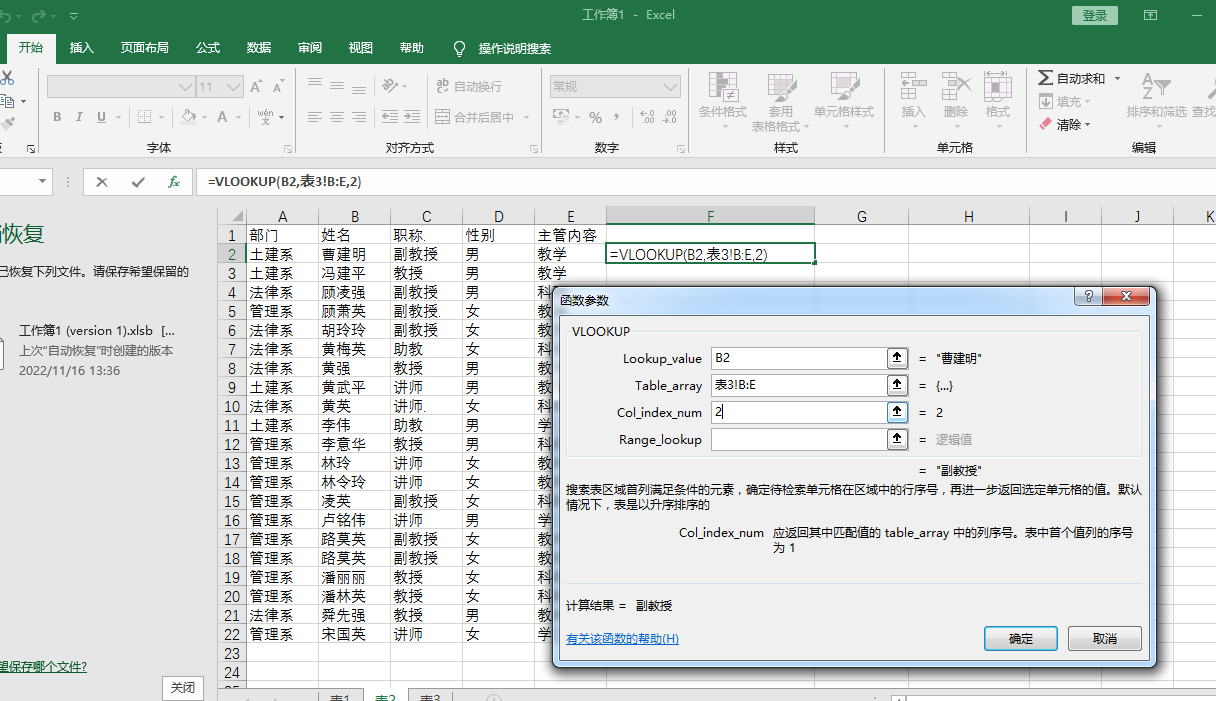1216x701 pixels.
Task: Click Range_lookup range selector icon
Action: pos(897,439)
